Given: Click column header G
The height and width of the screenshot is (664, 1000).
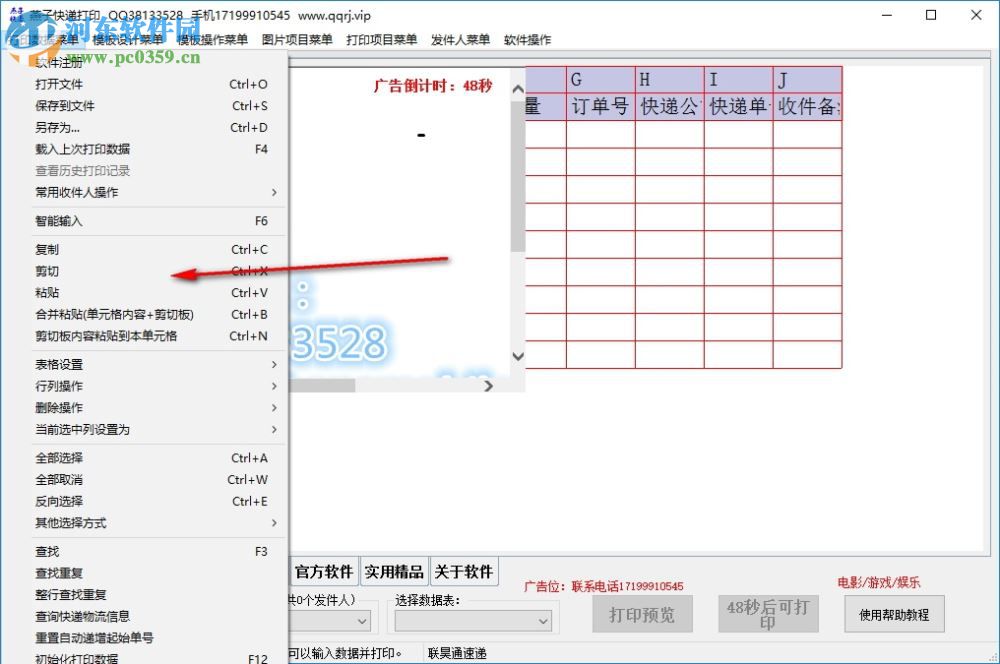Looking at the screenshot, I should pyautogui.click(x=601, y=80).
